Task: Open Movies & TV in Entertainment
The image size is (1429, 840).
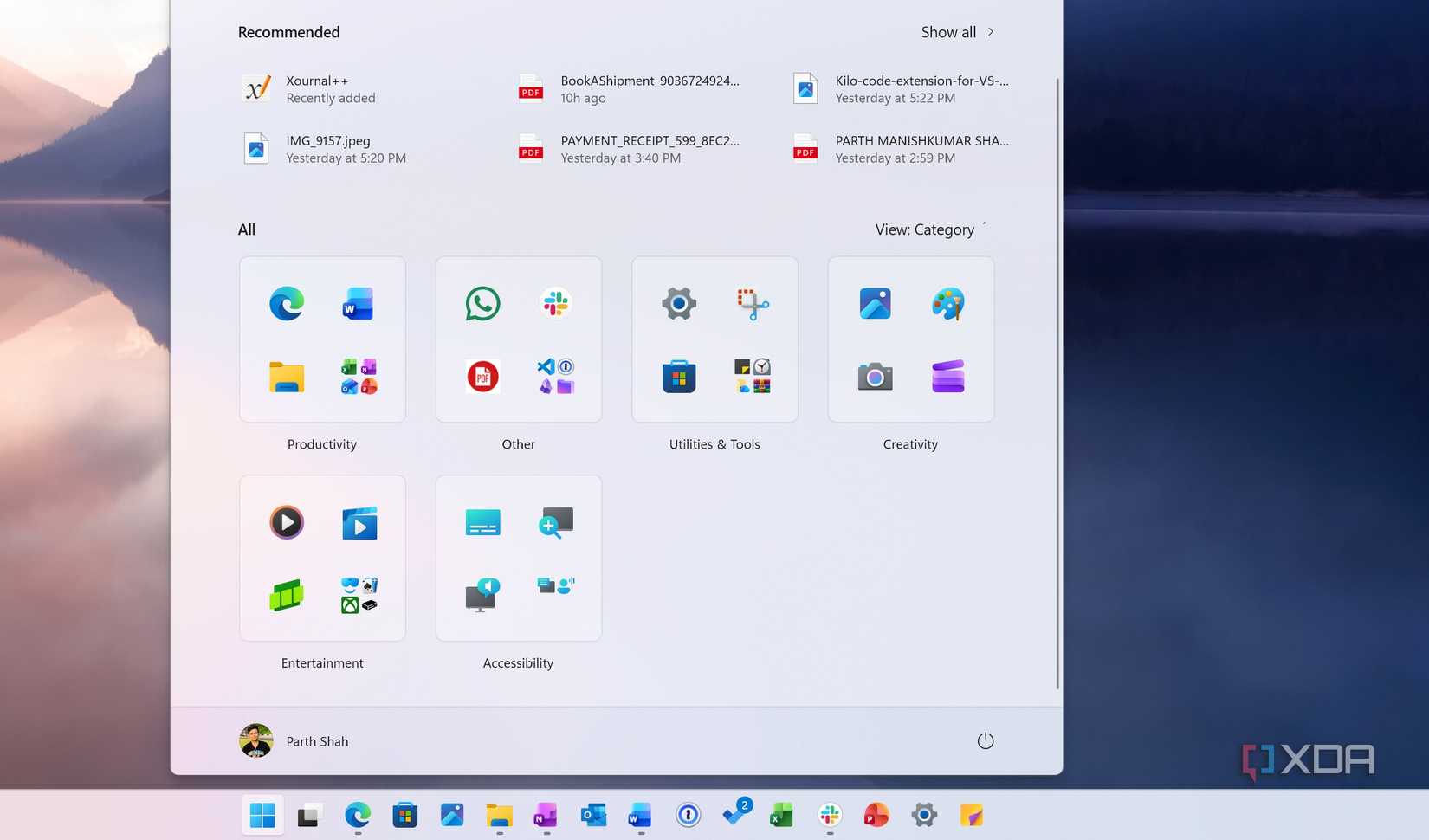Action: coord(359,522)
